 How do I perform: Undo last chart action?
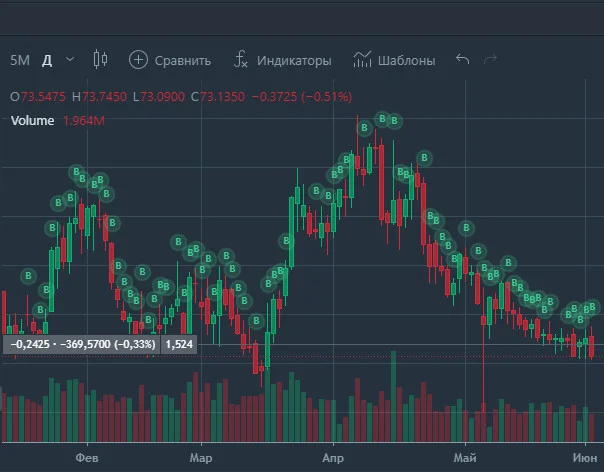462,59
